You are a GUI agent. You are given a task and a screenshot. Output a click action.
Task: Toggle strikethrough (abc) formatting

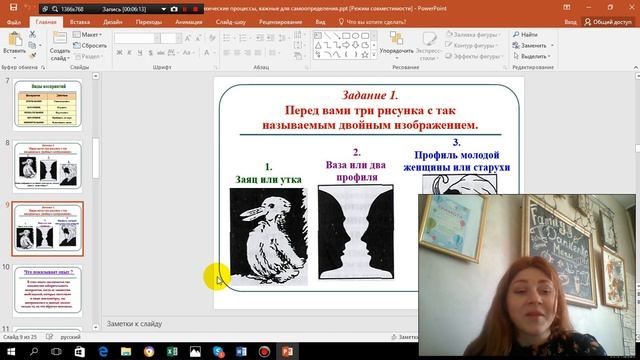pyautogui.click(x=160, y=52)
